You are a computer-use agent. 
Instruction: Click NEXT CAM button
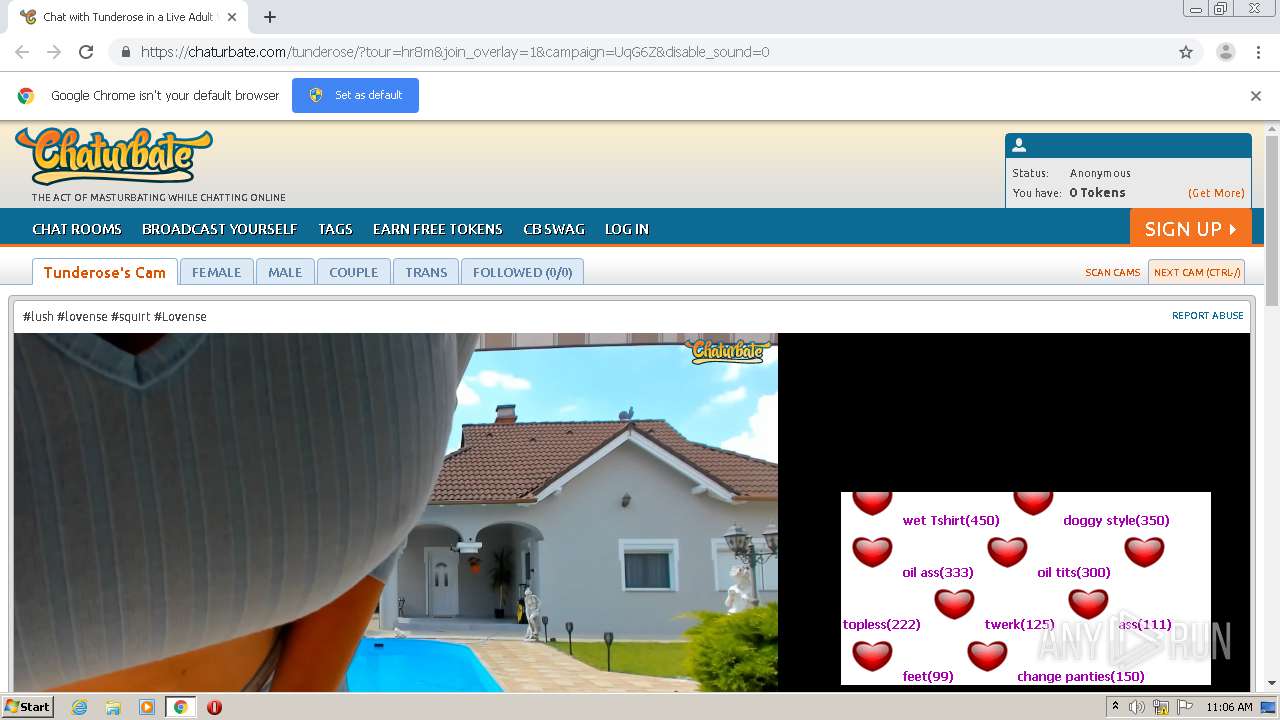pyautogui.click(x=1197, y=272)
